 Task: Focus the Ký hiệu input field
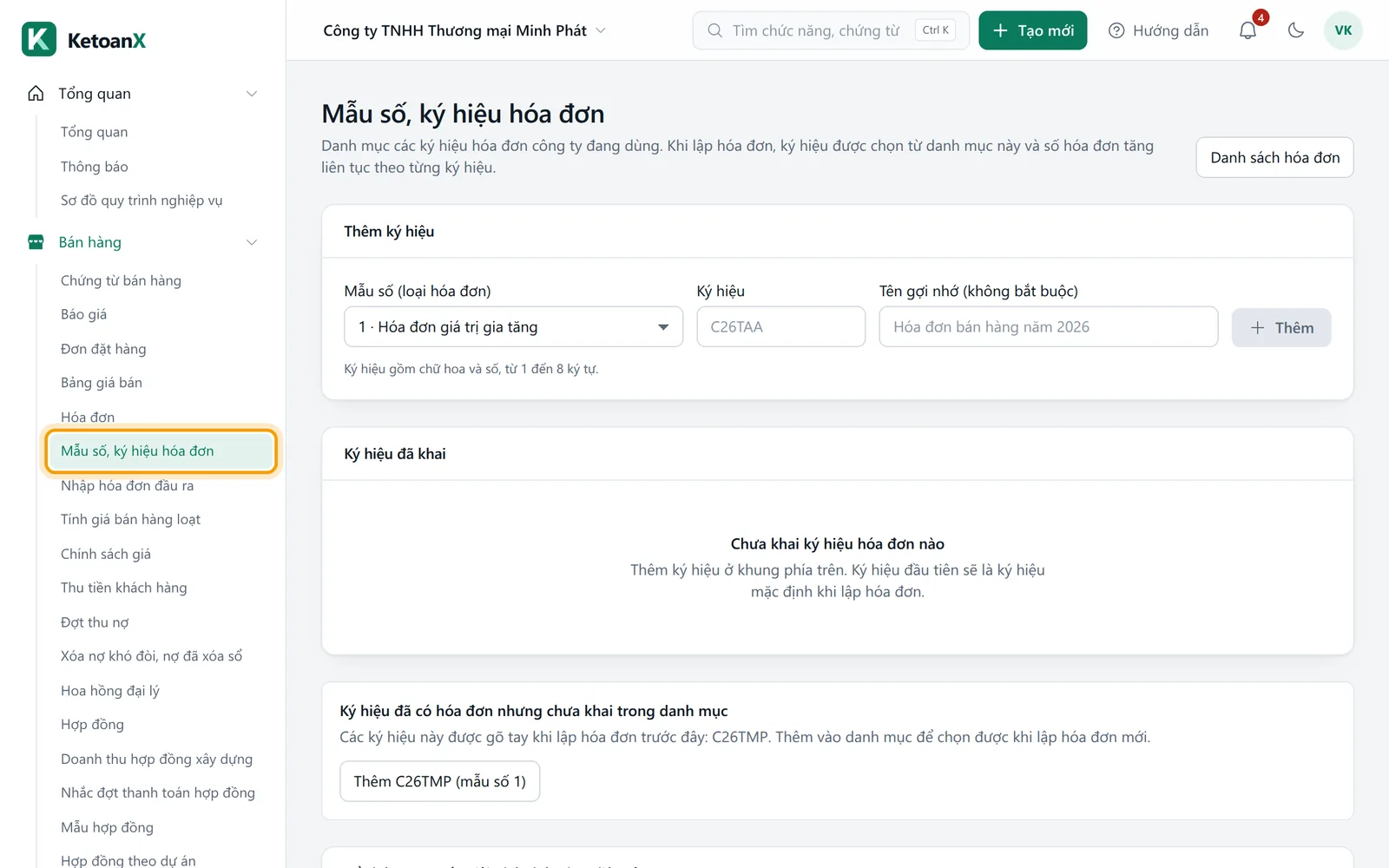(780, 327)
